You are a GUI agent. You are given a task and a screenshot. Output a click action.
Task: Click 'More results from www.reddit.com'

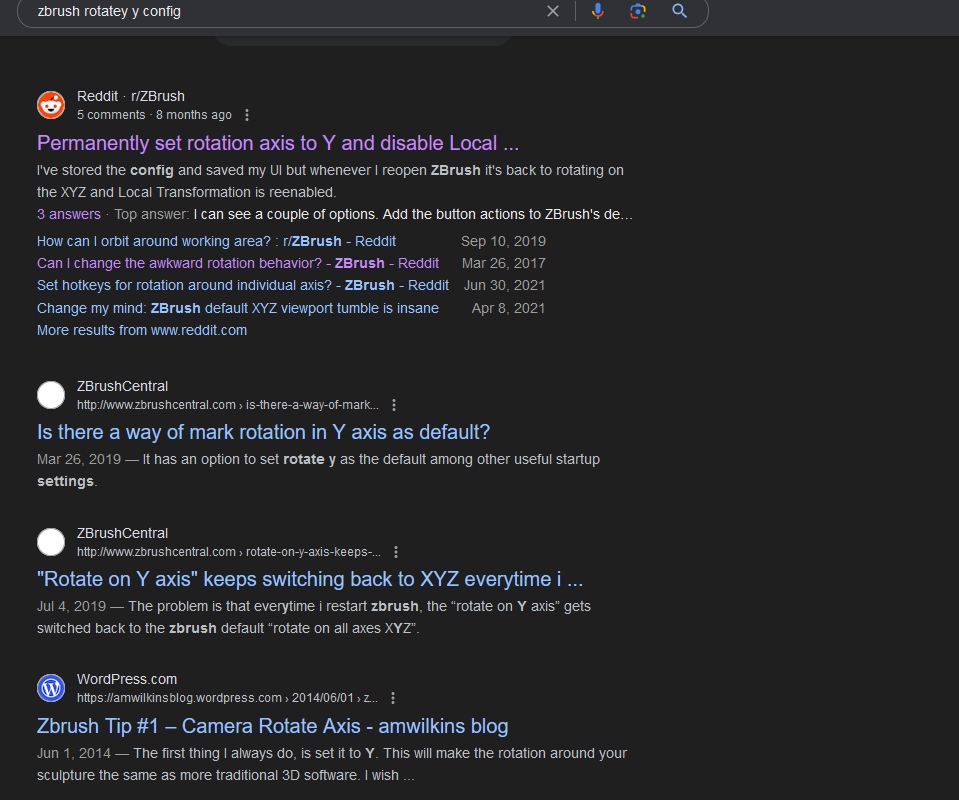[142, 330]
